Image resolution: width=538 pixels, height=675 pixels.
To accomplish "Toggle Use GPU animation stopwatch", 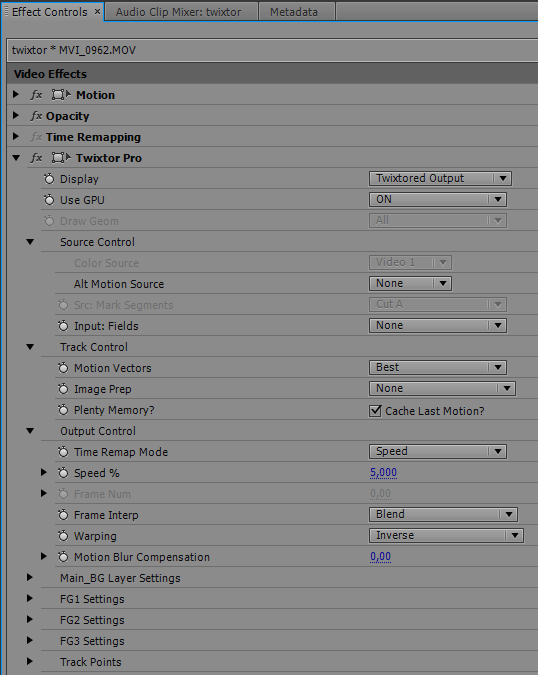I will (49, 200).
